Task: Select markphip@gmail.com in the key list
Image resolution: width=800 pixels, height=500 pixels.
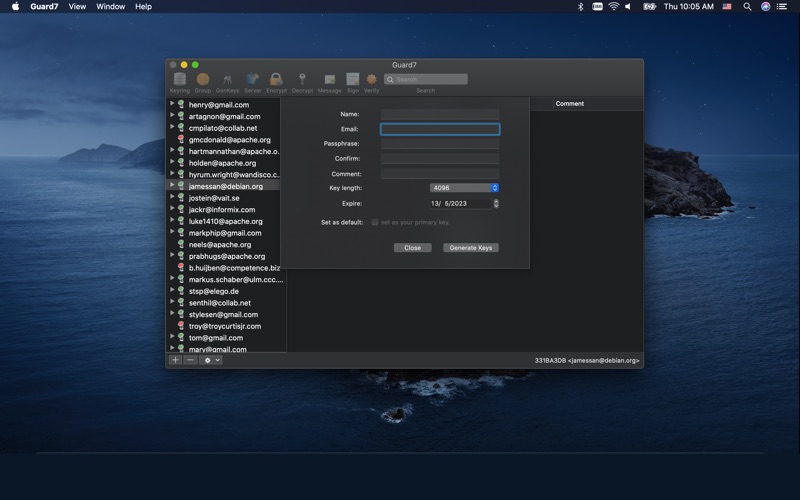Action: click(x=227, y=233)
